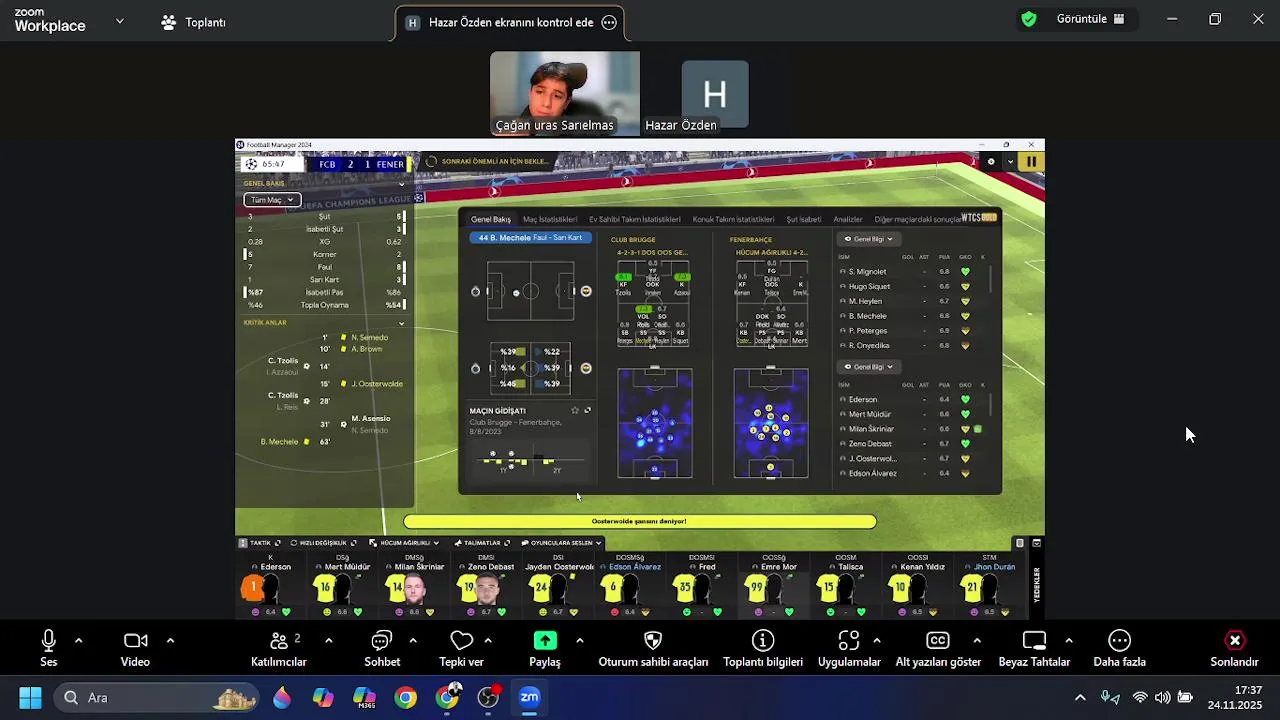Click the Toplantı button
The width and height of the screenshot is (1280, 720).
(194, 22)
